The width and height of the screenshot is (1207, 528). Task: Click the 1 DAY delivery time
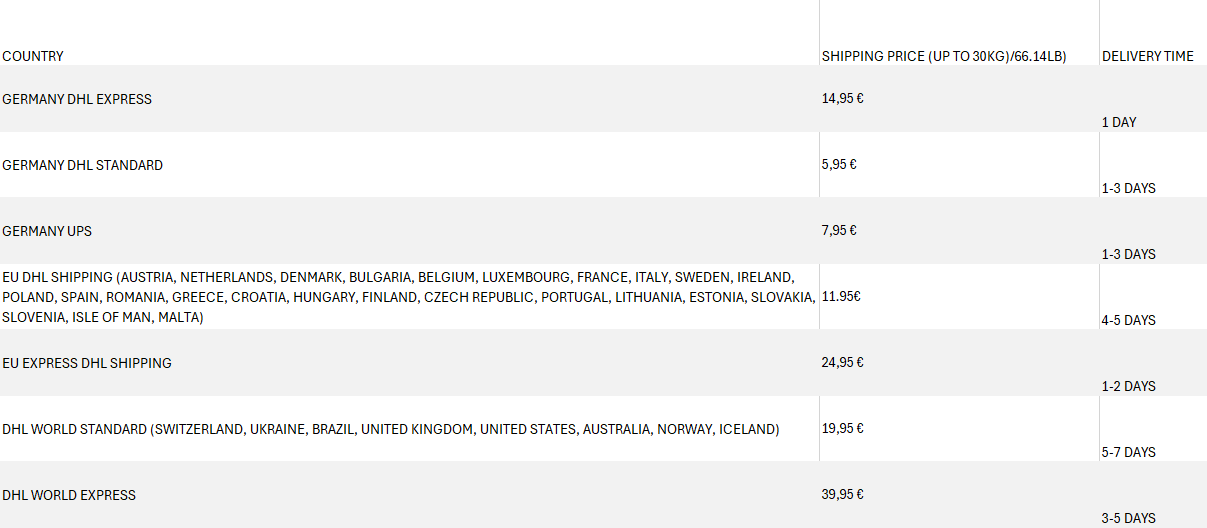(x=1119, y=122)
